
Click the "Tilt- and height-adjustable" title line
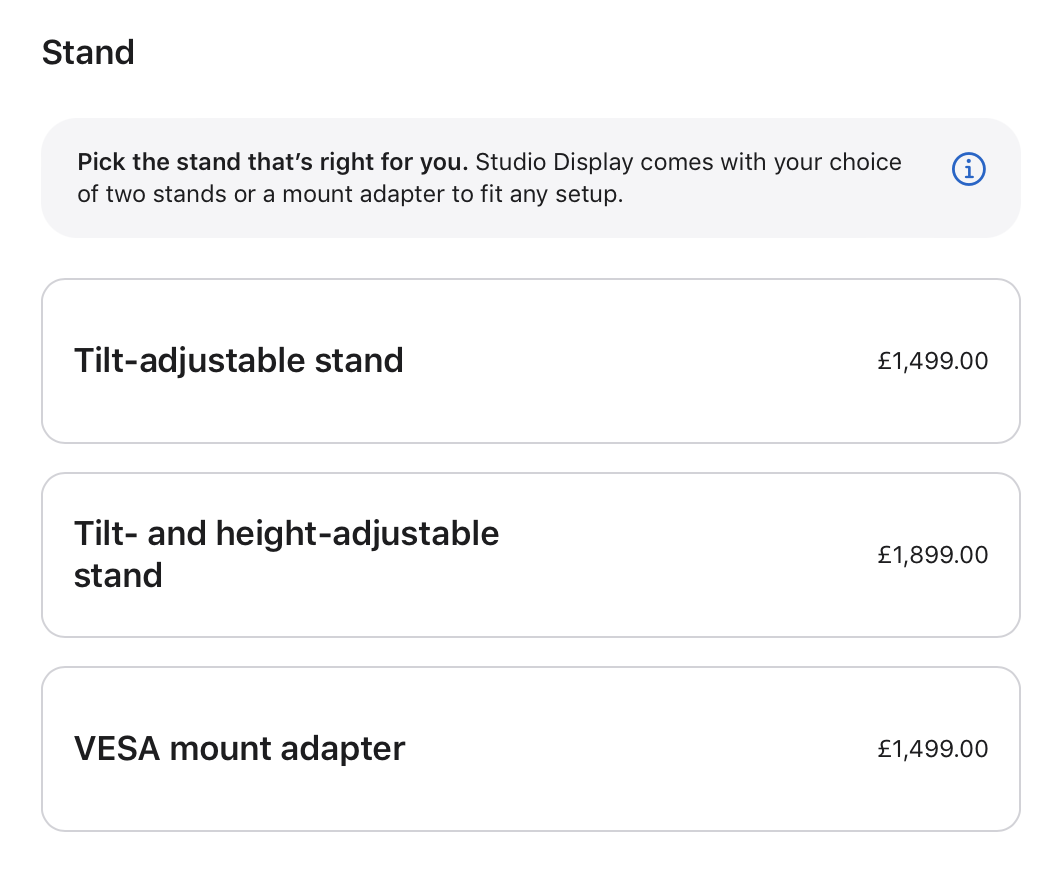tap(286, 533)
